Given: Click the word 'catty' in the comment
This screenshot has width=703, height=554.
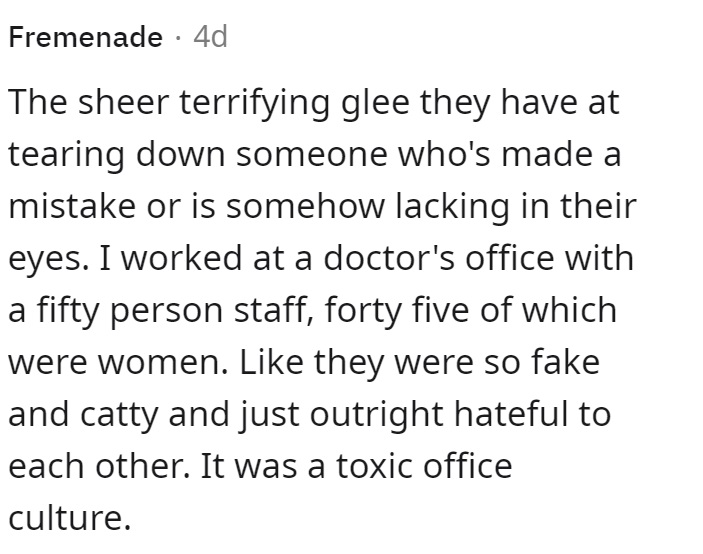Looking at the screenshot, I should (x=119, y=415).
